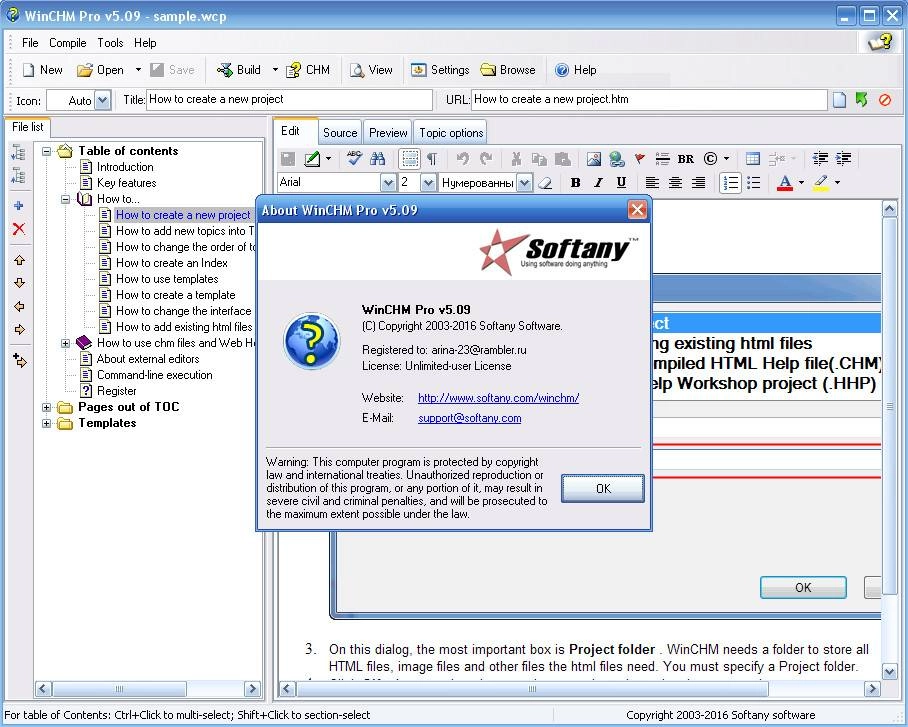Switch to the Preview tab

388,133
